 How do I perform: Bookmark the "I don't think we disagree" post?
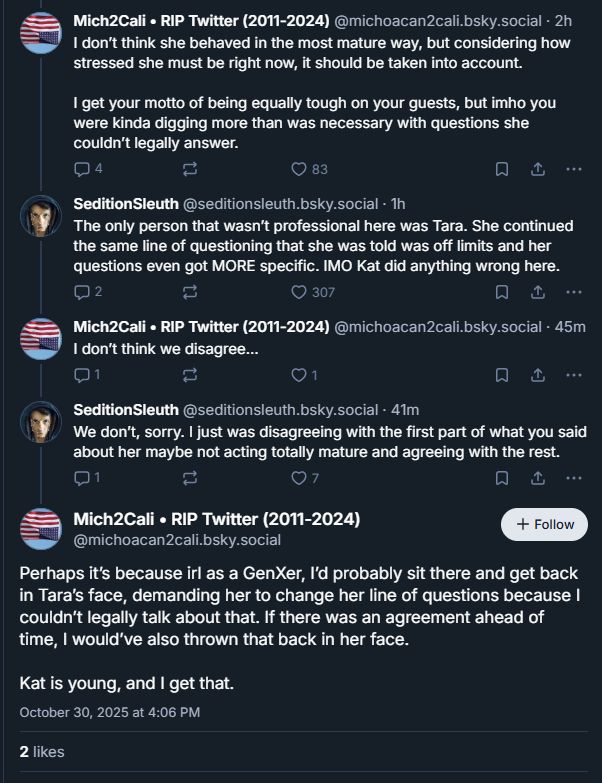click(502, 375)
